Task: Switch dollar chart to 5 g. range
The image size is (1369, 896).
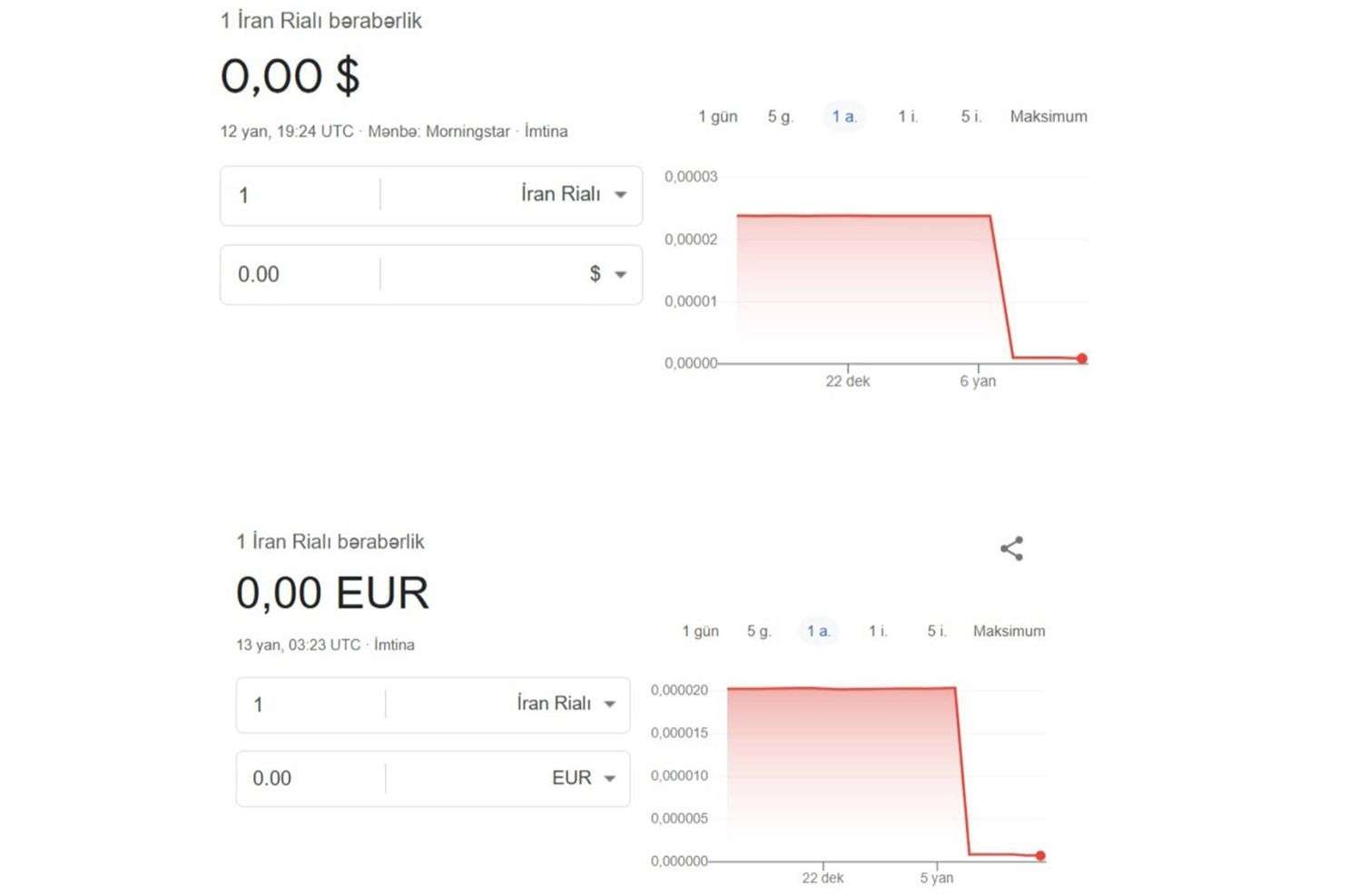Action: pos(780,116)
